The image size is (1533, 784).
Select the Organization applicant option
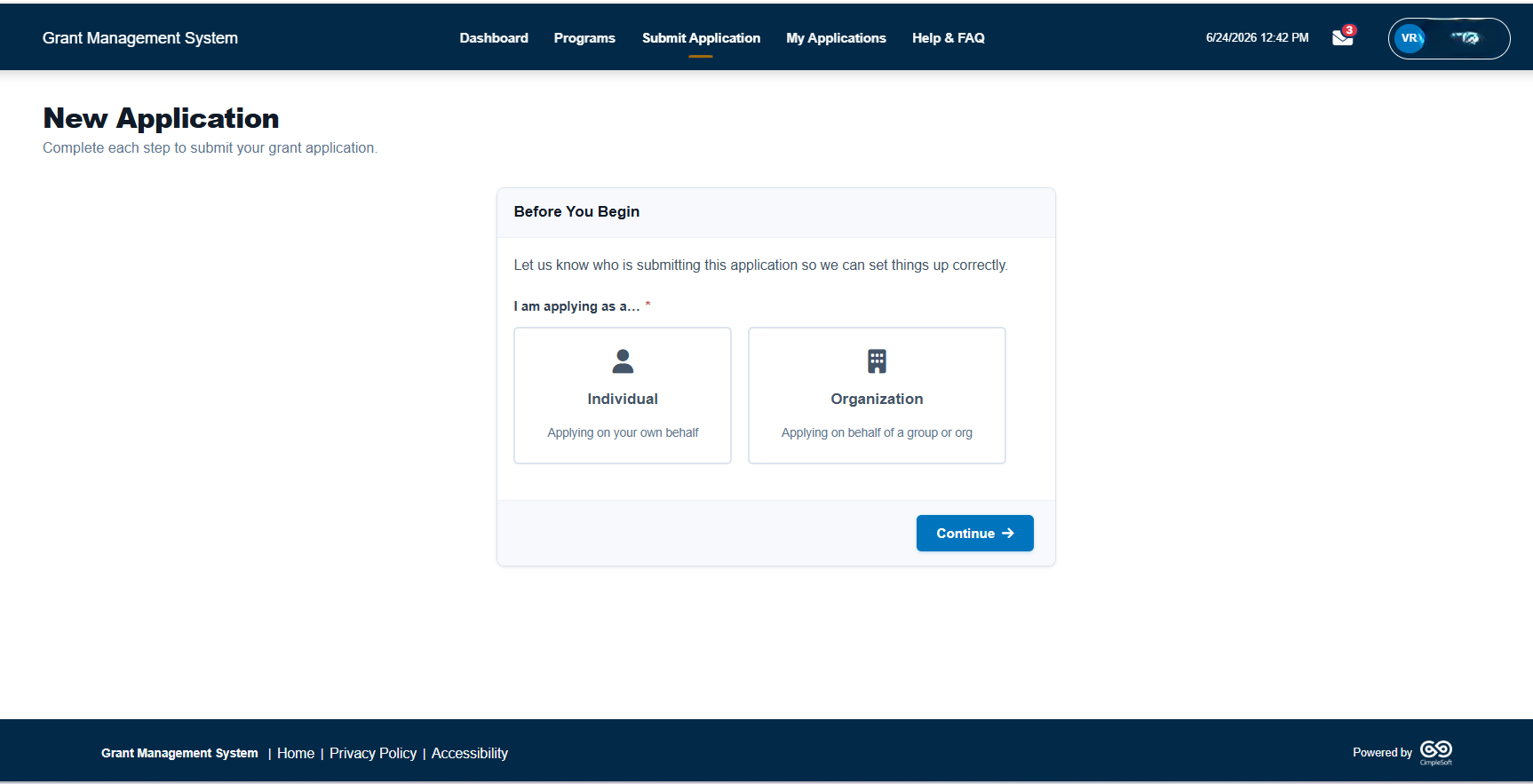[x=877, y=395]
